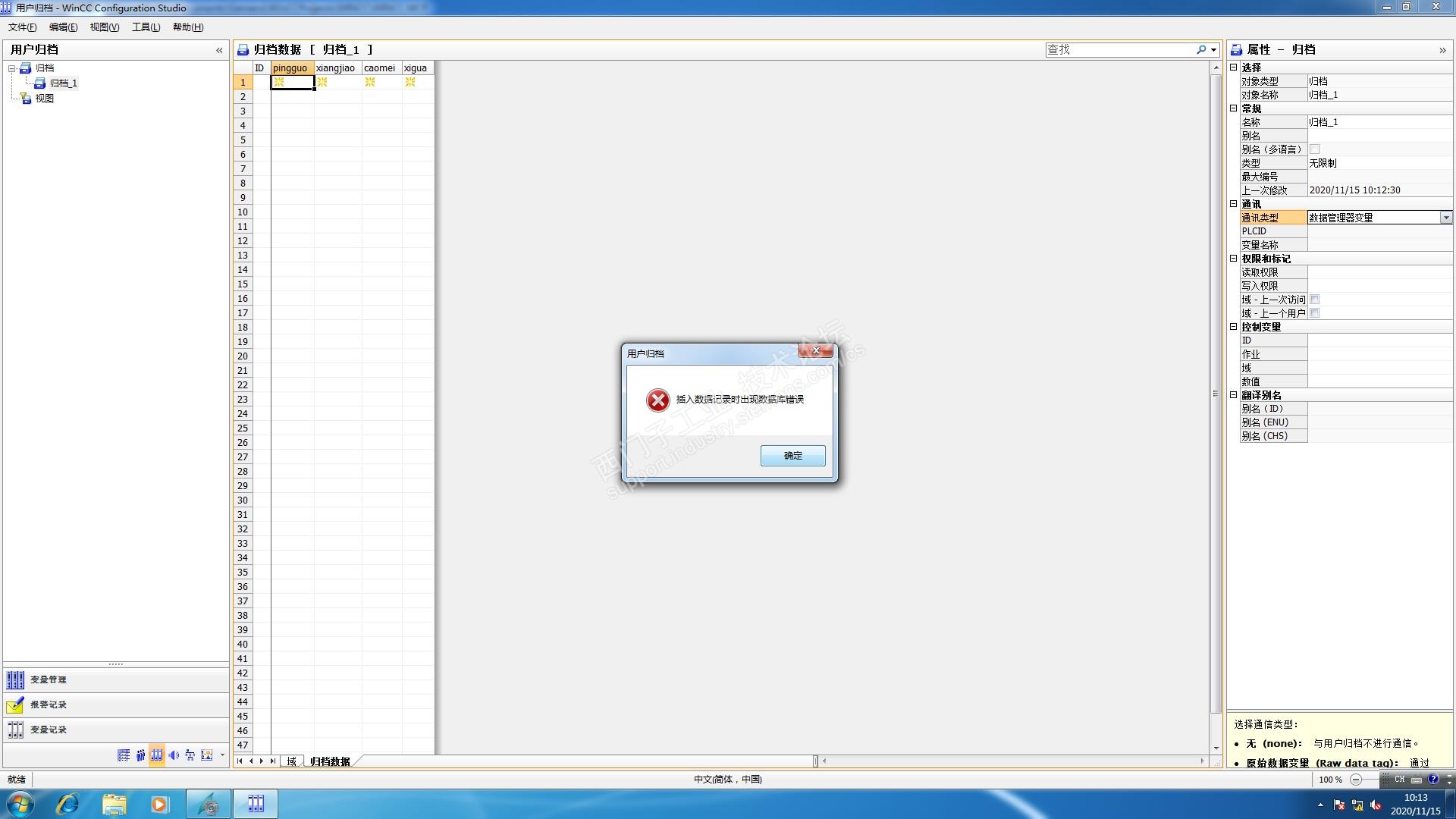Enable the 域-上一次访问 checkbox
This screenshot has width=1456, height=819.
tap(1314, 300)
